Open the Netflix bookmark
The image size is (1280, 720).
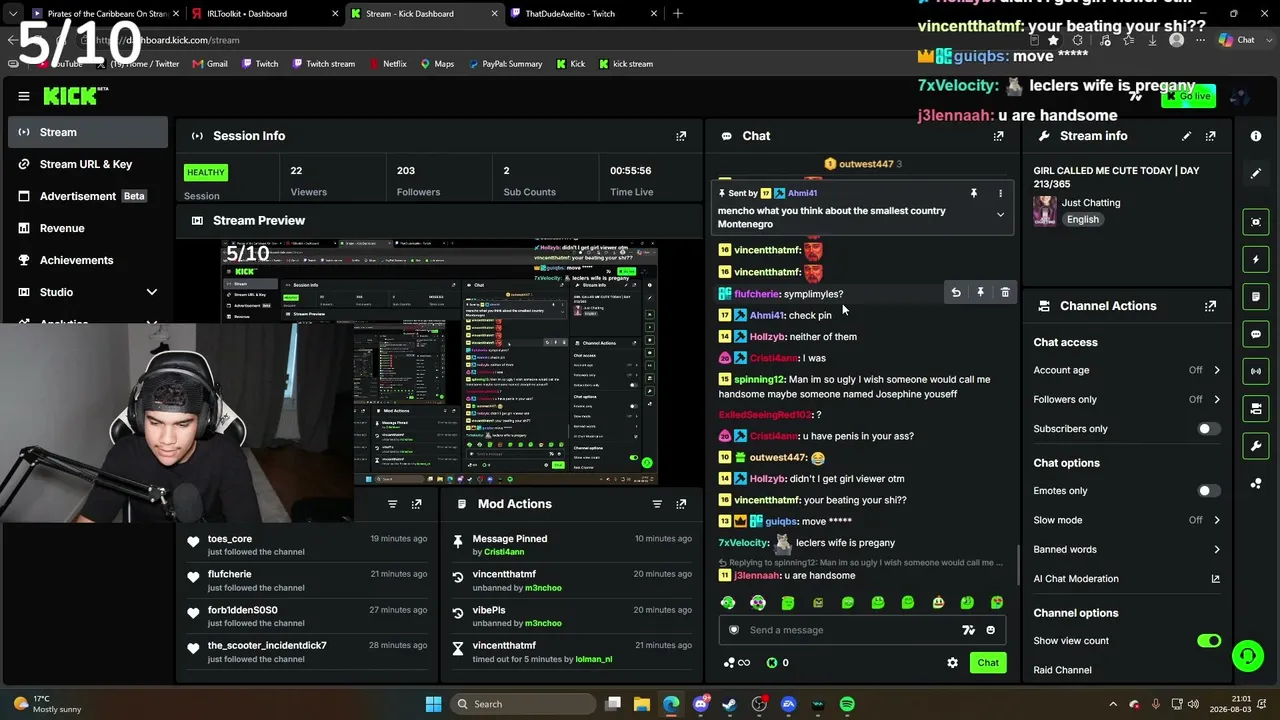(387, 64)
